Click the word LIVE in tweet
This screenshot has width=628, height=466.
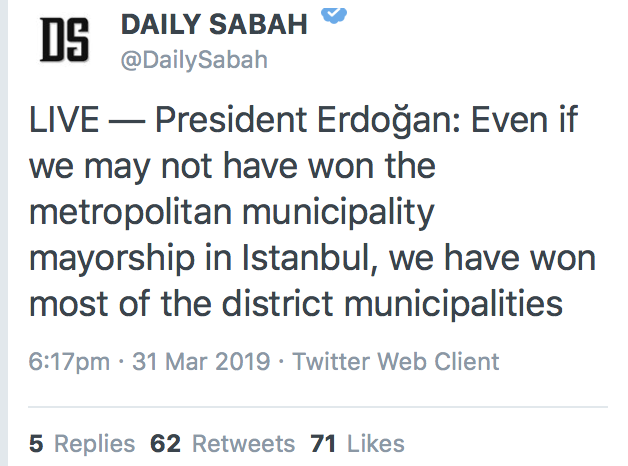click(64, 119)
